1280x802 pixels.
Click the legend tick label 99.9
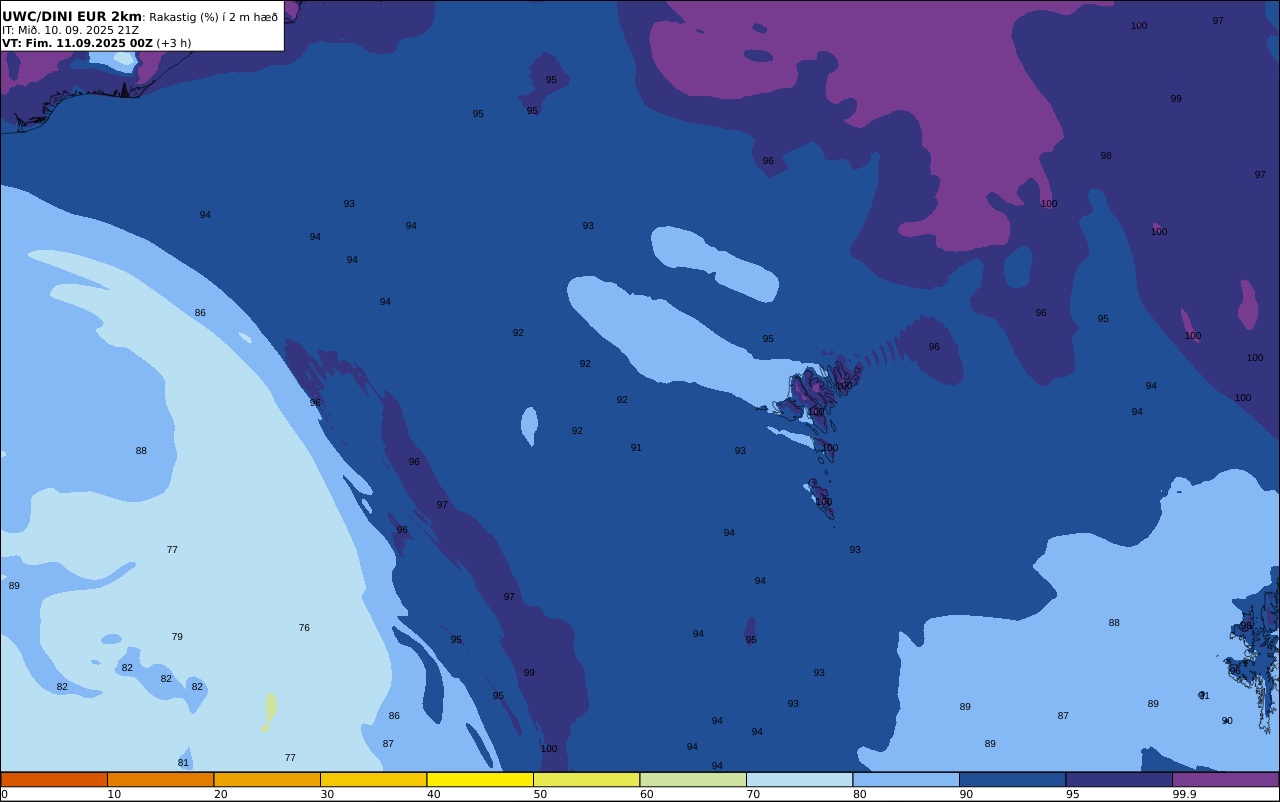pos(1184,794)
